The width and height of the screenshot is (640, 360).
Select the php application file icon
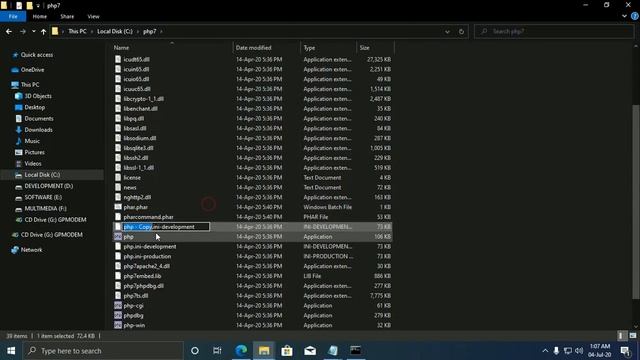[x=118, y=237]
